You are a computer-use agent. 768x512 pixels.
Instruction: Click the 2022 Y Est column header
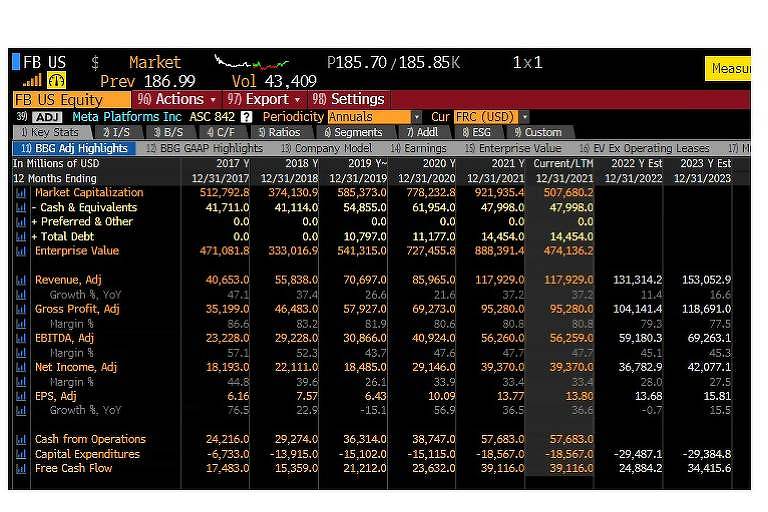click(x=637, y=163)
